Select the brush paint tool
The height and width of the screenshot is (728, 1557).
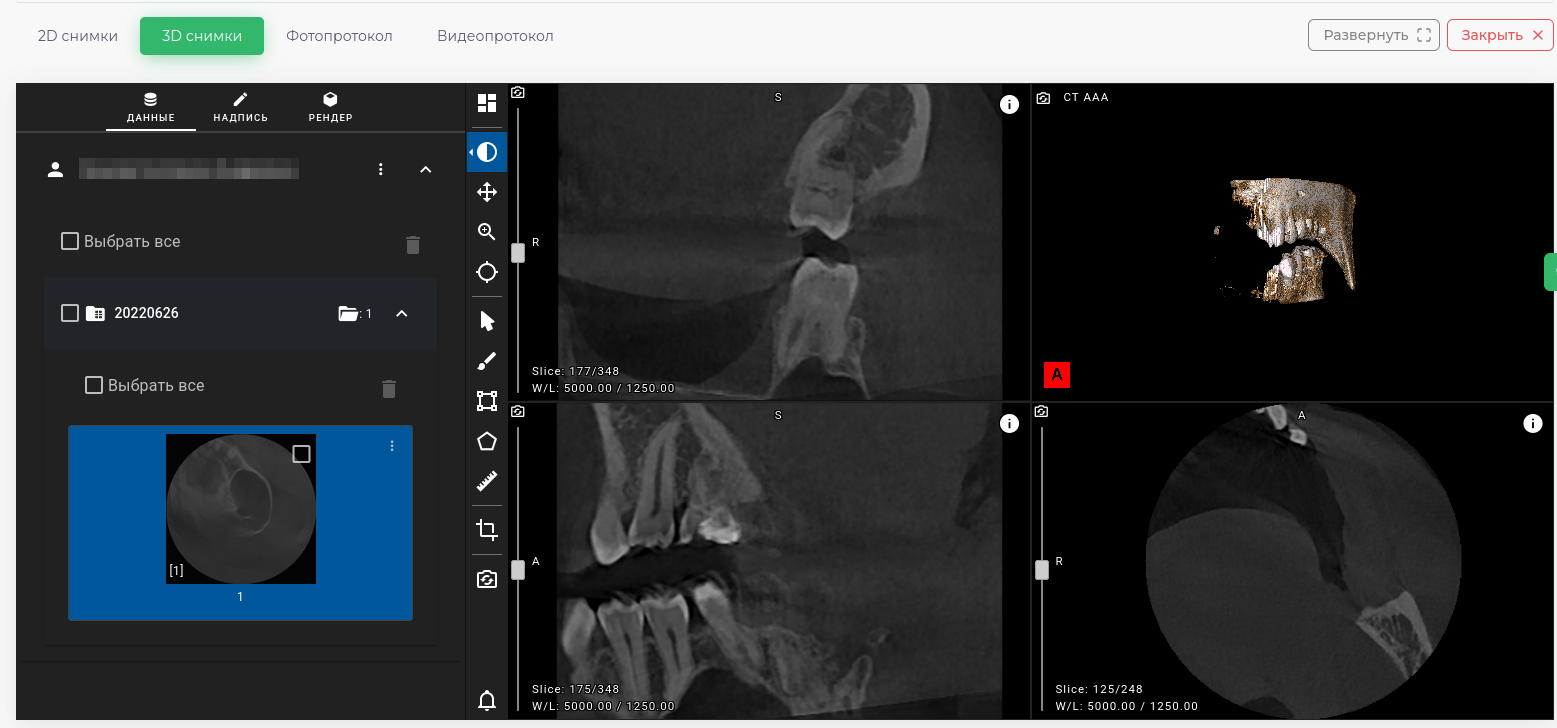click(x=487, y=361)
